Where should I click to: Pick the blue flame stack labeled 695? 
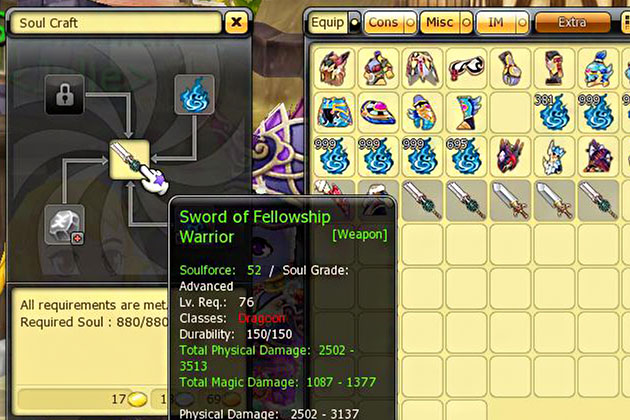pyautogui.click(x=466, y=156)
